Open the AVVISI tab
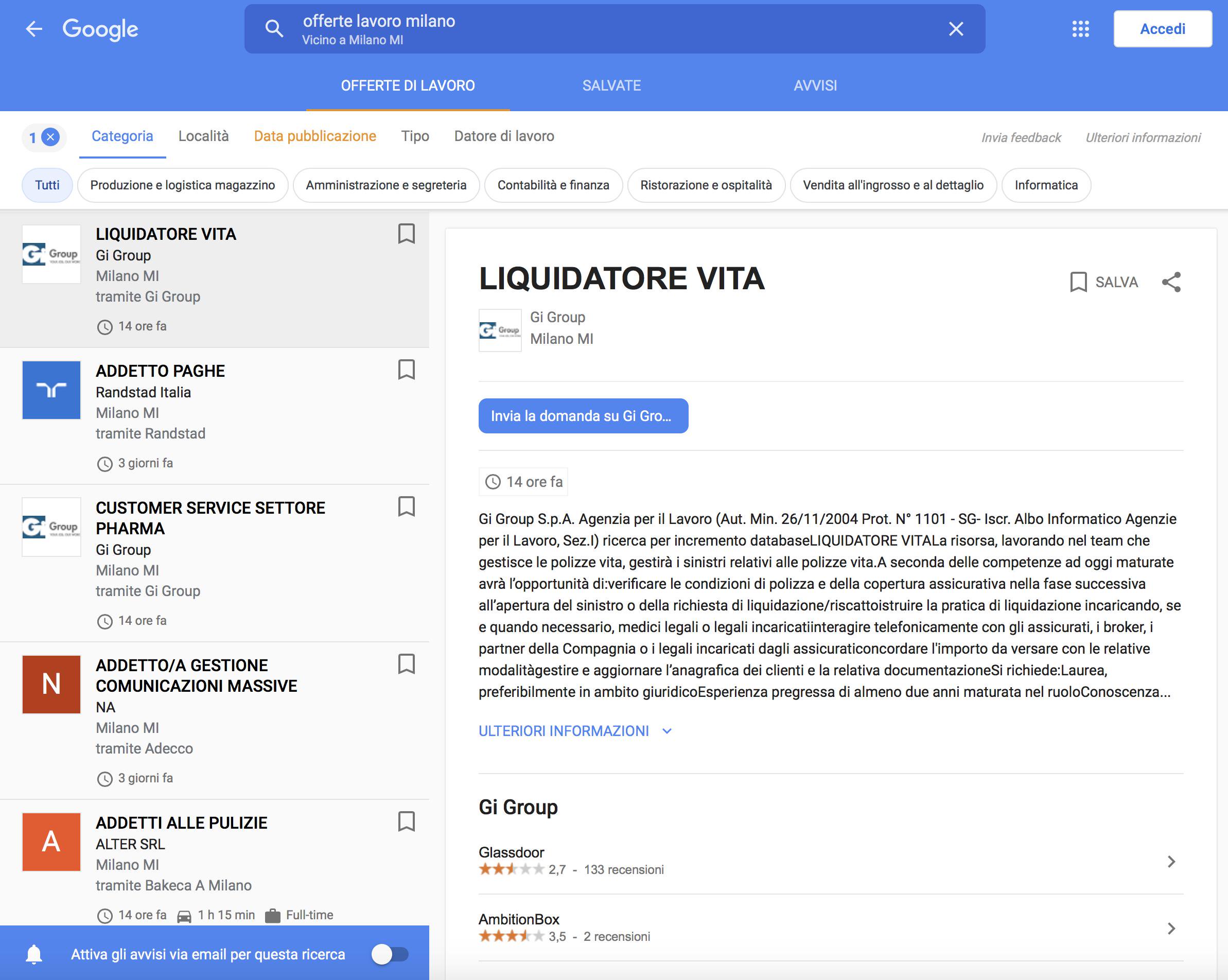The image size is (1228, 980). coord(815,85)
